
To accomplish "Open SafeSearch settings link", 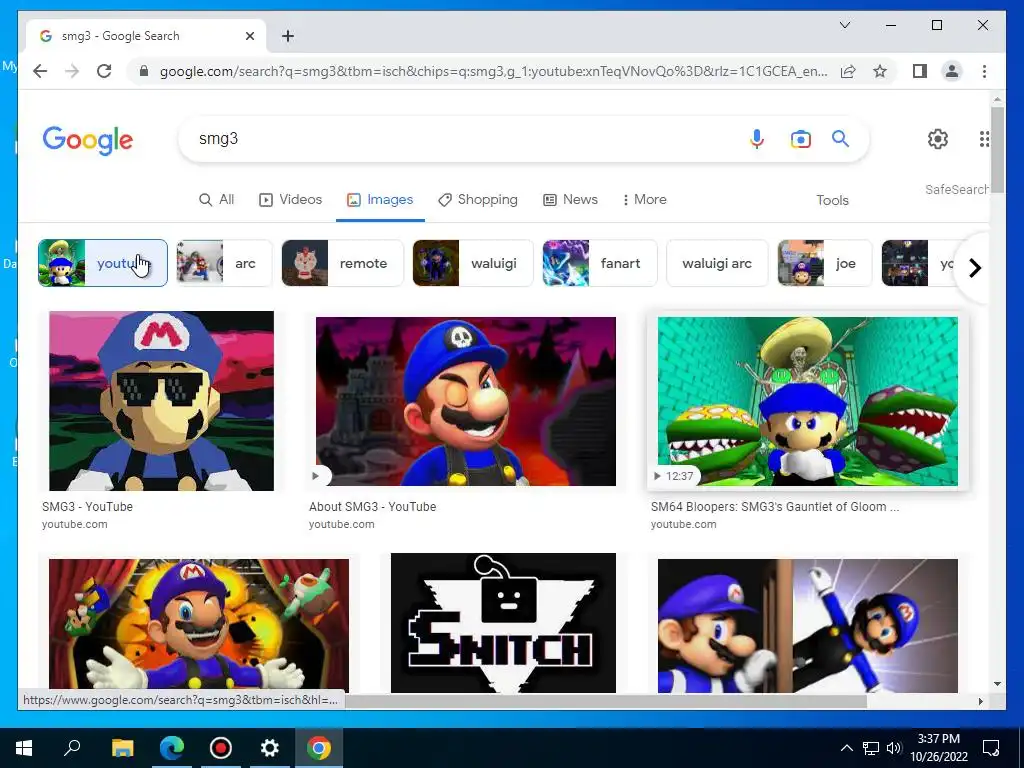I will point(956,189).
